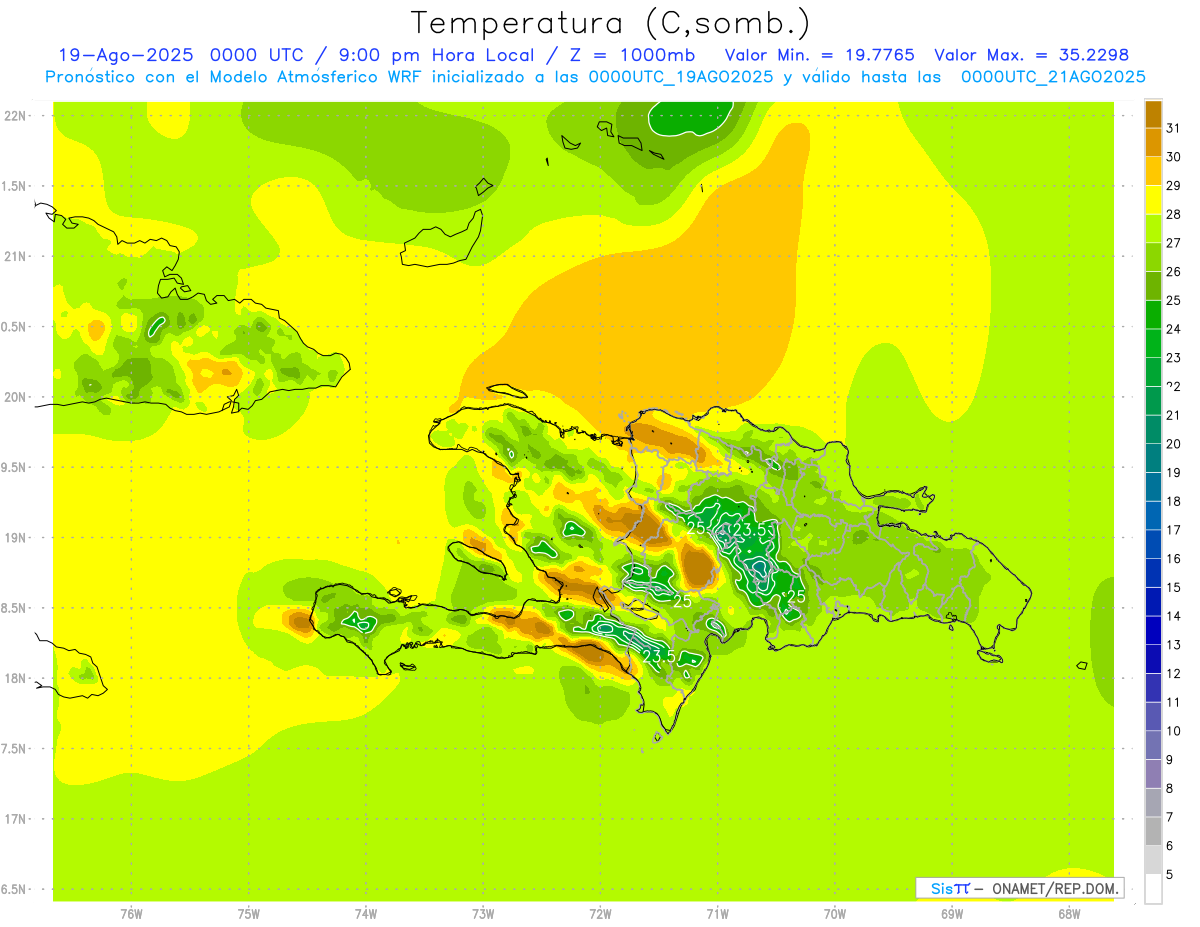Click the SisTT ONAMET/REP.DOM. logo box
Screen dimensions: 1200x927
pos(1019,888)
